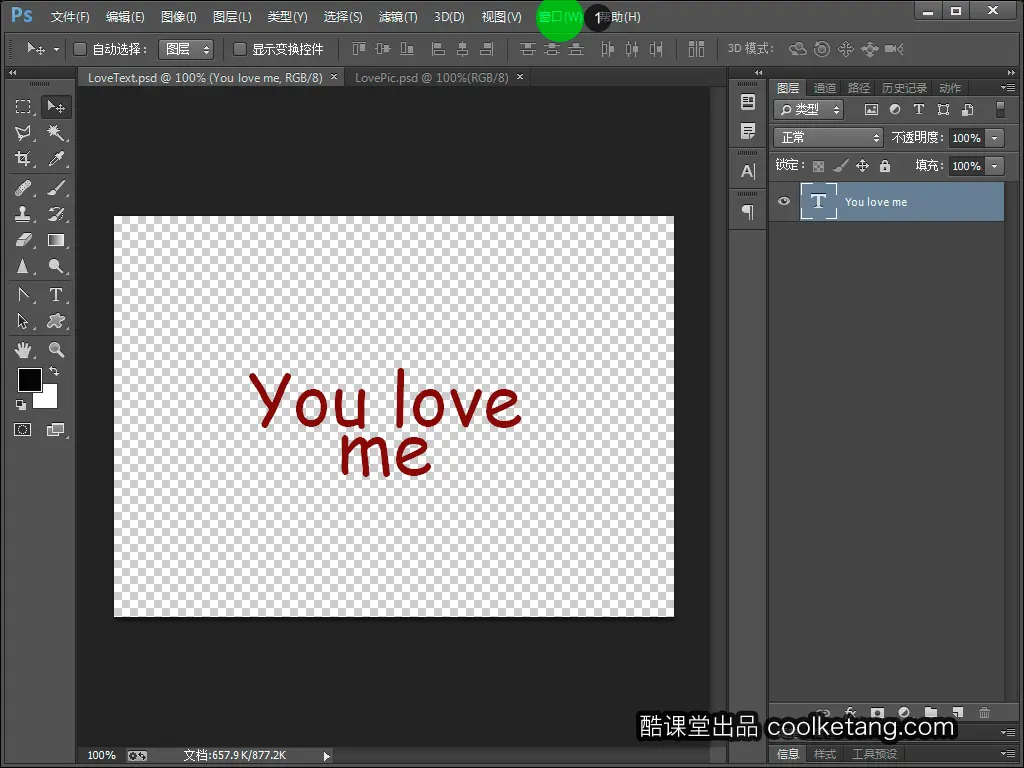The image size is (1024, 768).
Task: Select the Rectangular Marquee tool
Action: coord(23,106)
